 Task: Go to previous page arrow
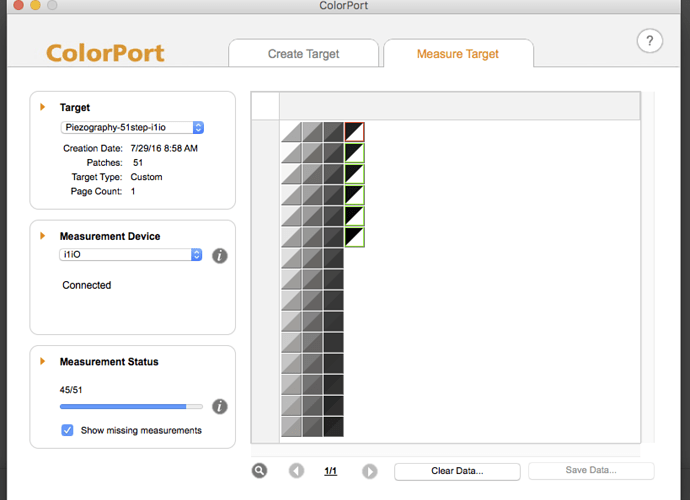pos(296,471)
